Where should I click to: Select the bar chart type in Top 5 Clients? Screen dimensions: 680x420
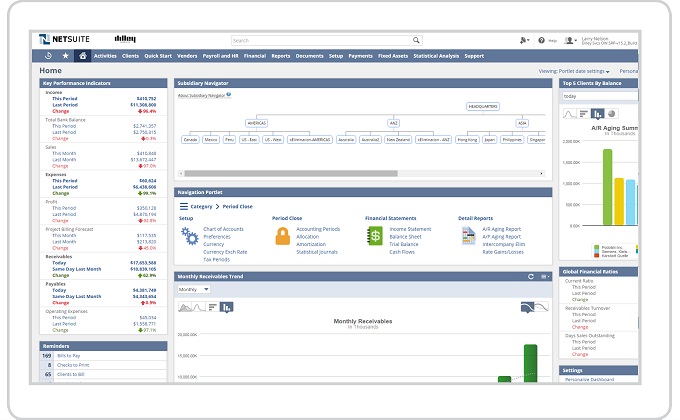pos(584,114)
